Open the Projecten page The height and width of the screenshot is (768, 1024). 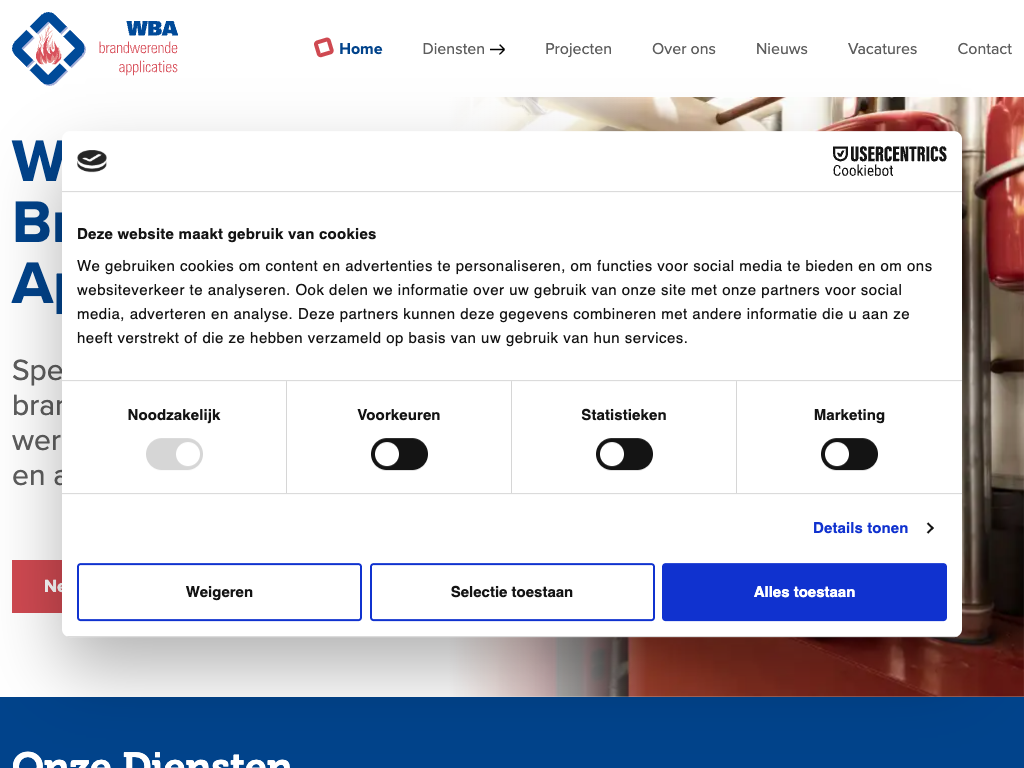coord(578,49)
